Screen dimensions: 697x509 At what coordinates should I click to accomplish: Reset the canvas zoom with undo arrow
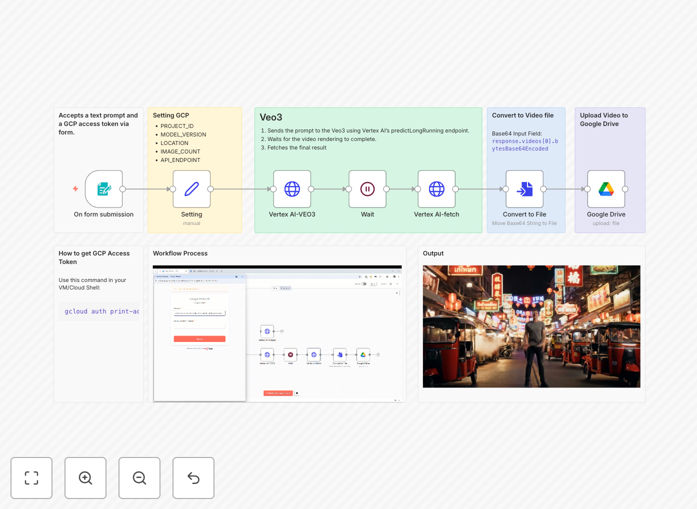click(x=193, y=478)
